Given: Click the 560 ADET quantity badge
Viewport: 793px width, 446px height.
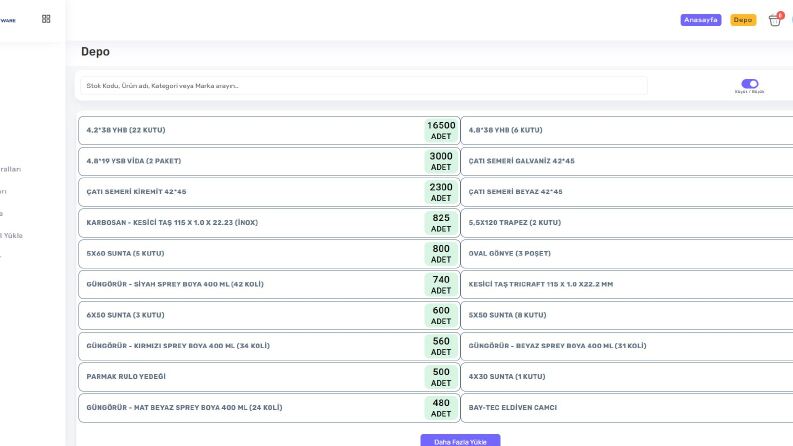Looking at the screenshot, I should pos(441,346).
